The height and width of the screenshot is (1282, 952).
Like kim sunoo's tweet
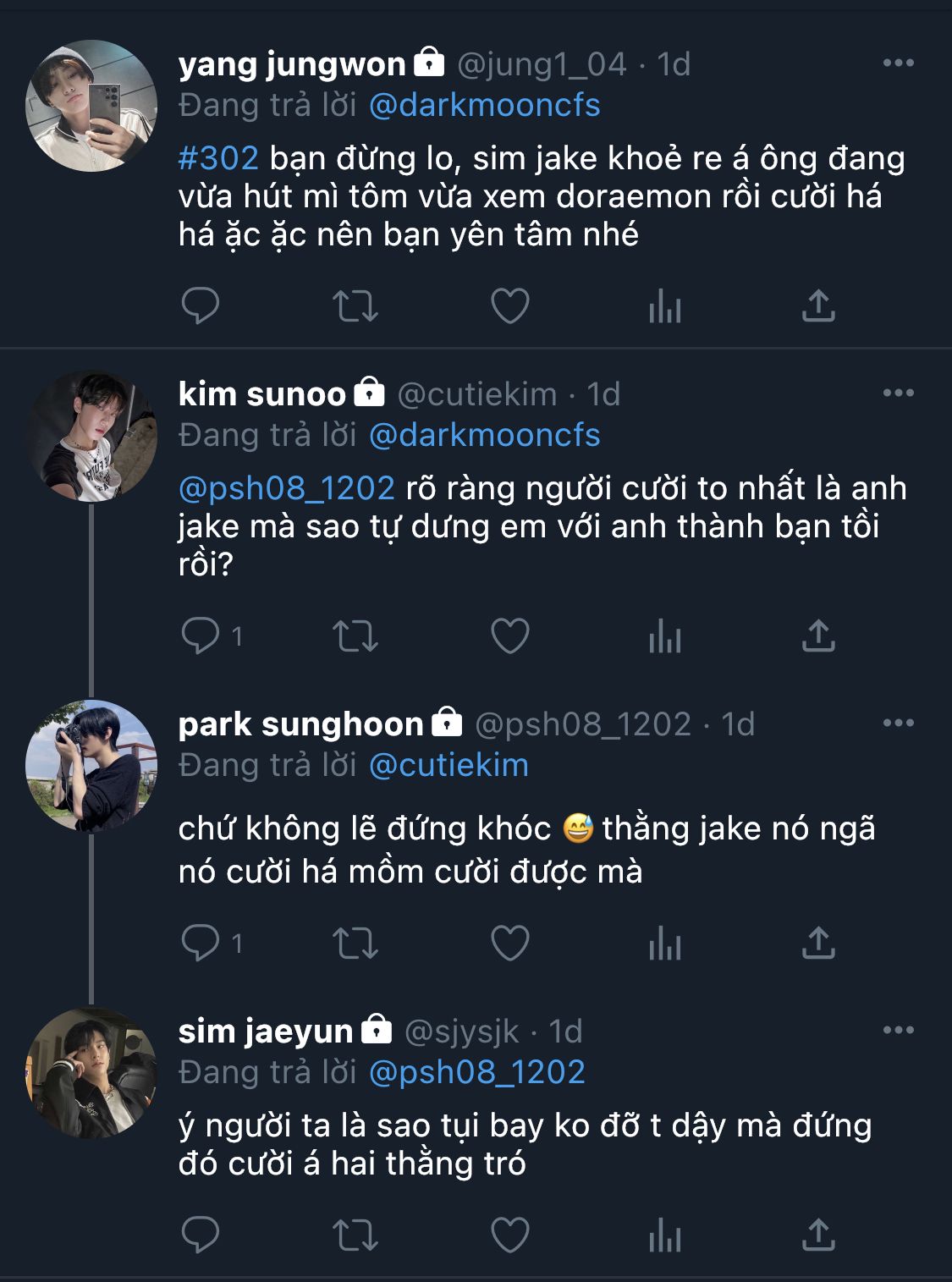510,635
